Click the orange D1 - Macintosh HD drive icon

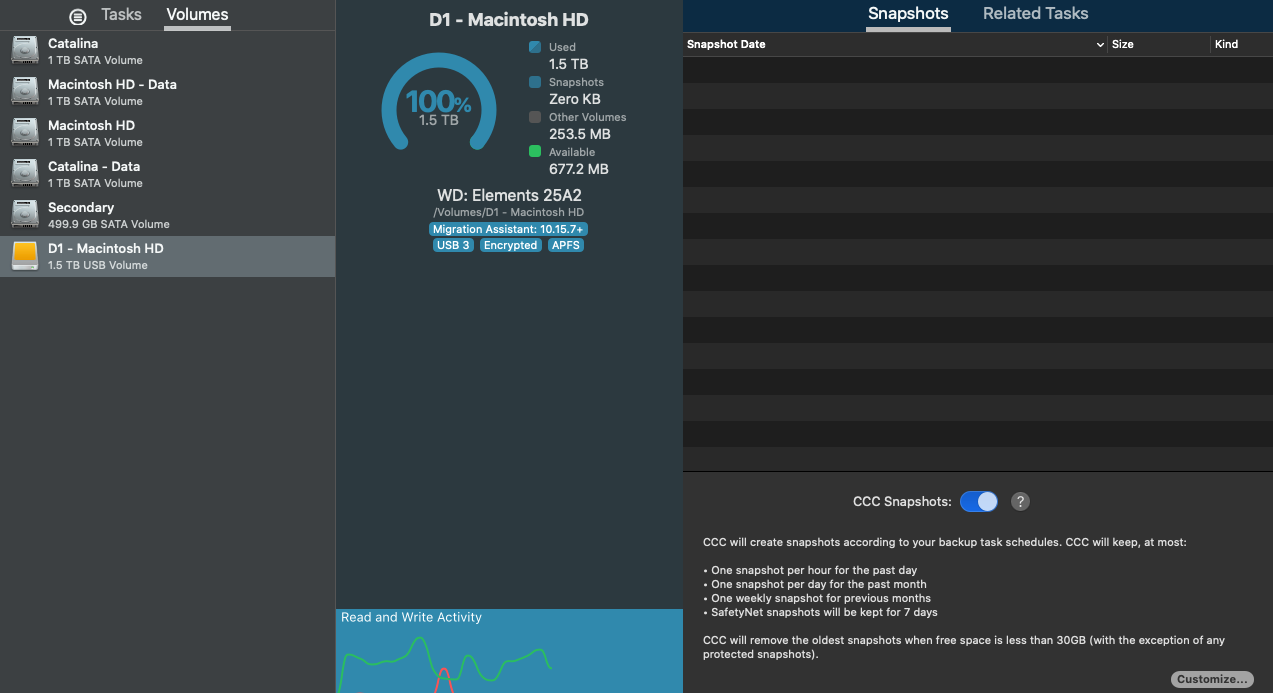25,256
